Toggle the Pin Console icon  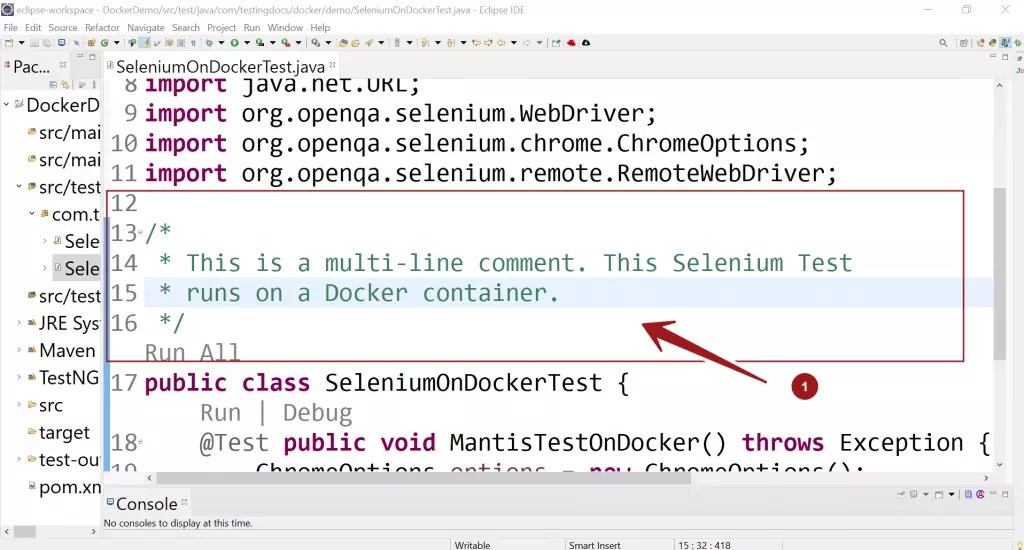[901, 494]
